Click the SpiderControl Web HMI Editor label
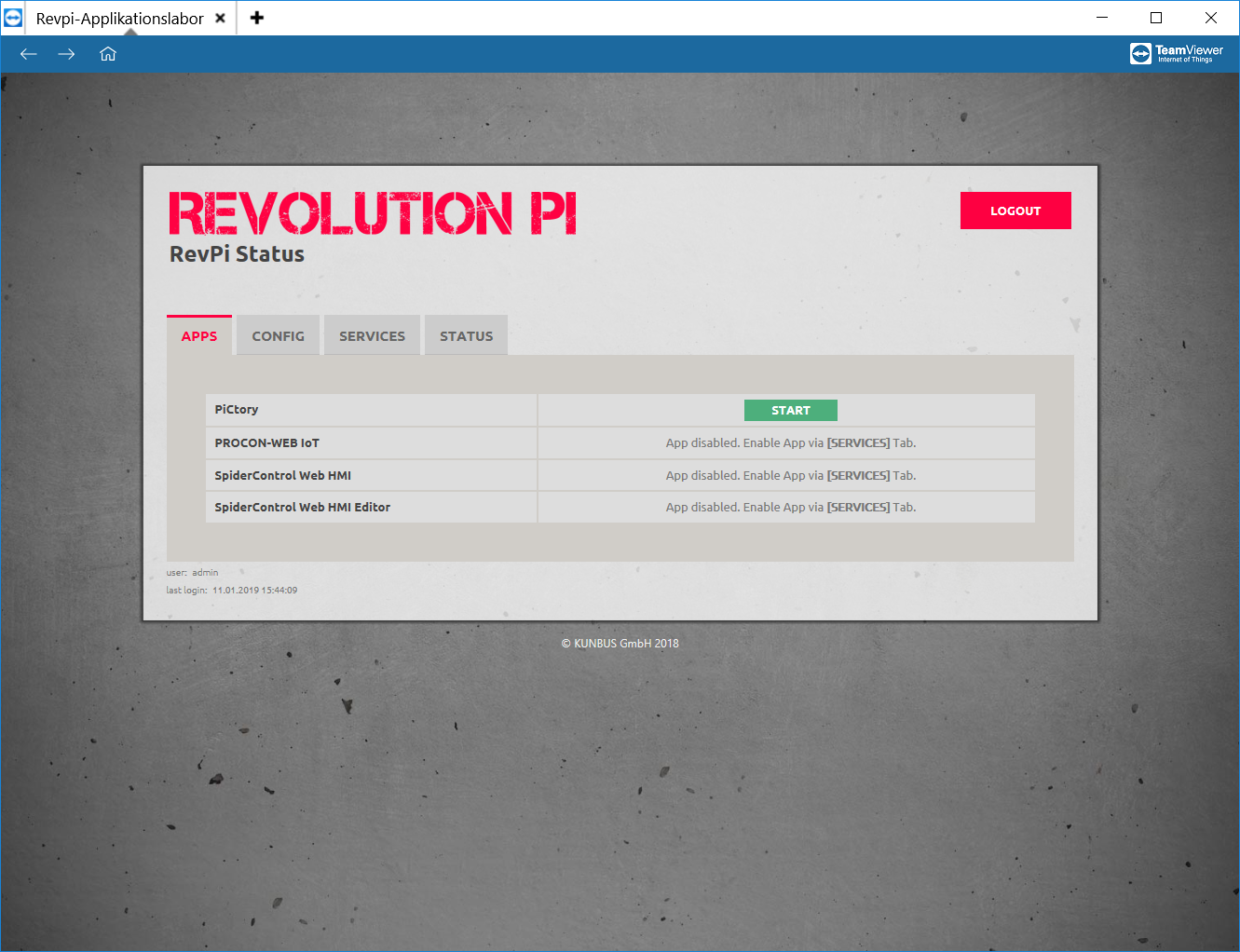Image resolution: width=1240 pixels, height=952 pixels. [x=303, y=507]
